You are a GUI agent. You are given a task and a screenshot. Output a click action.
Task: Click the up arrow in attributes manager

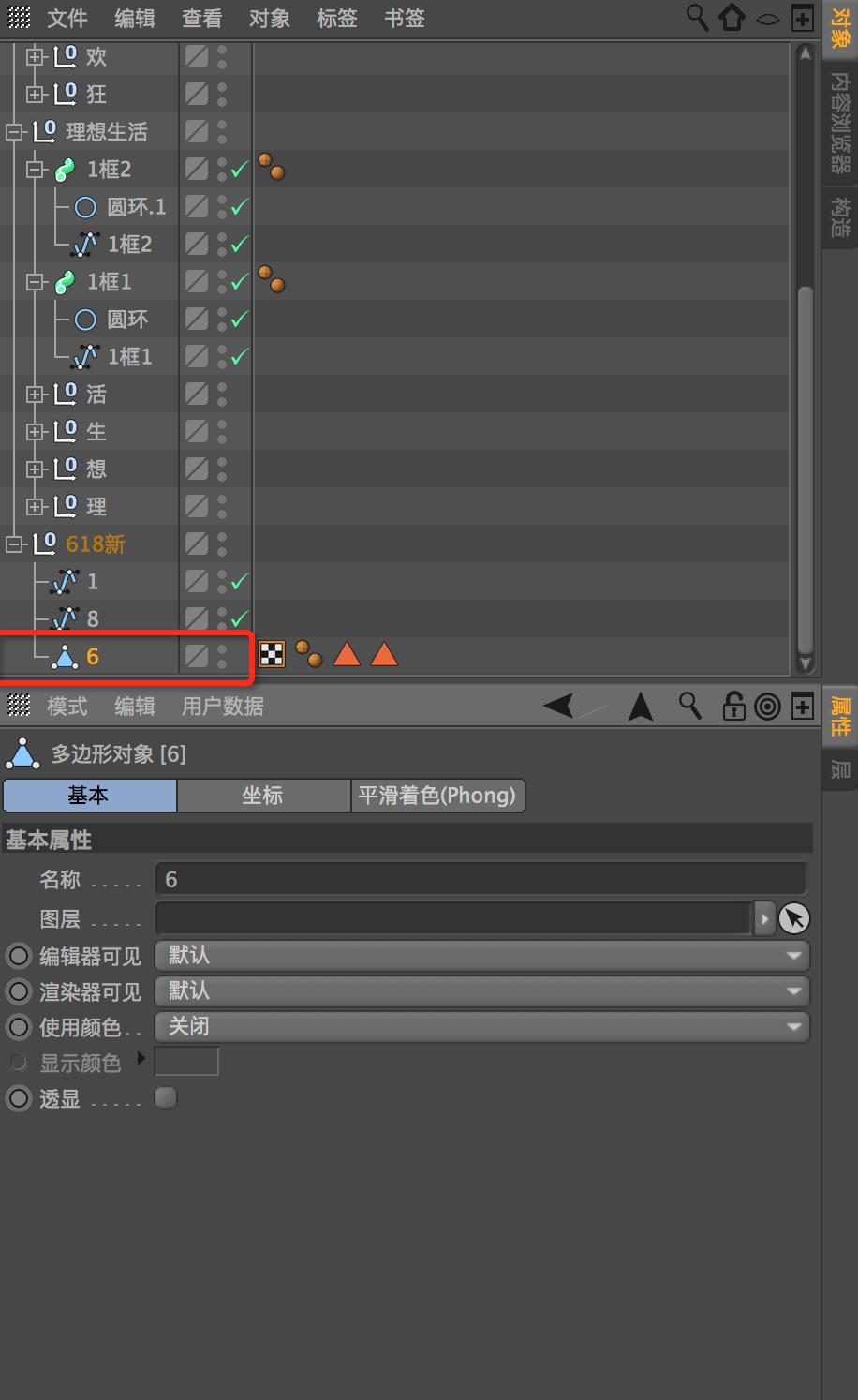641,707
